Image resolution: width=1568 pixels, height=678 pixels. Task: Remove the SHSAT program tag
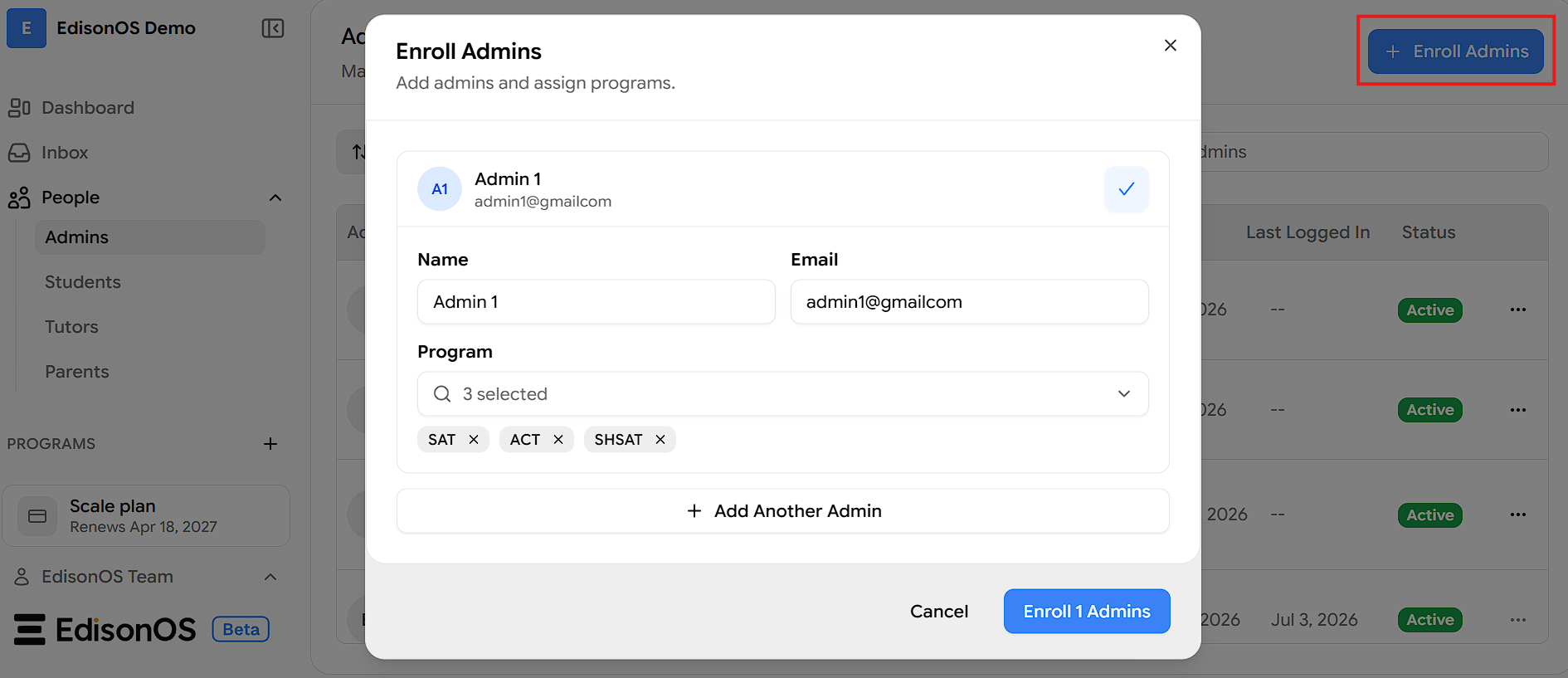click(x=660, y=440)
